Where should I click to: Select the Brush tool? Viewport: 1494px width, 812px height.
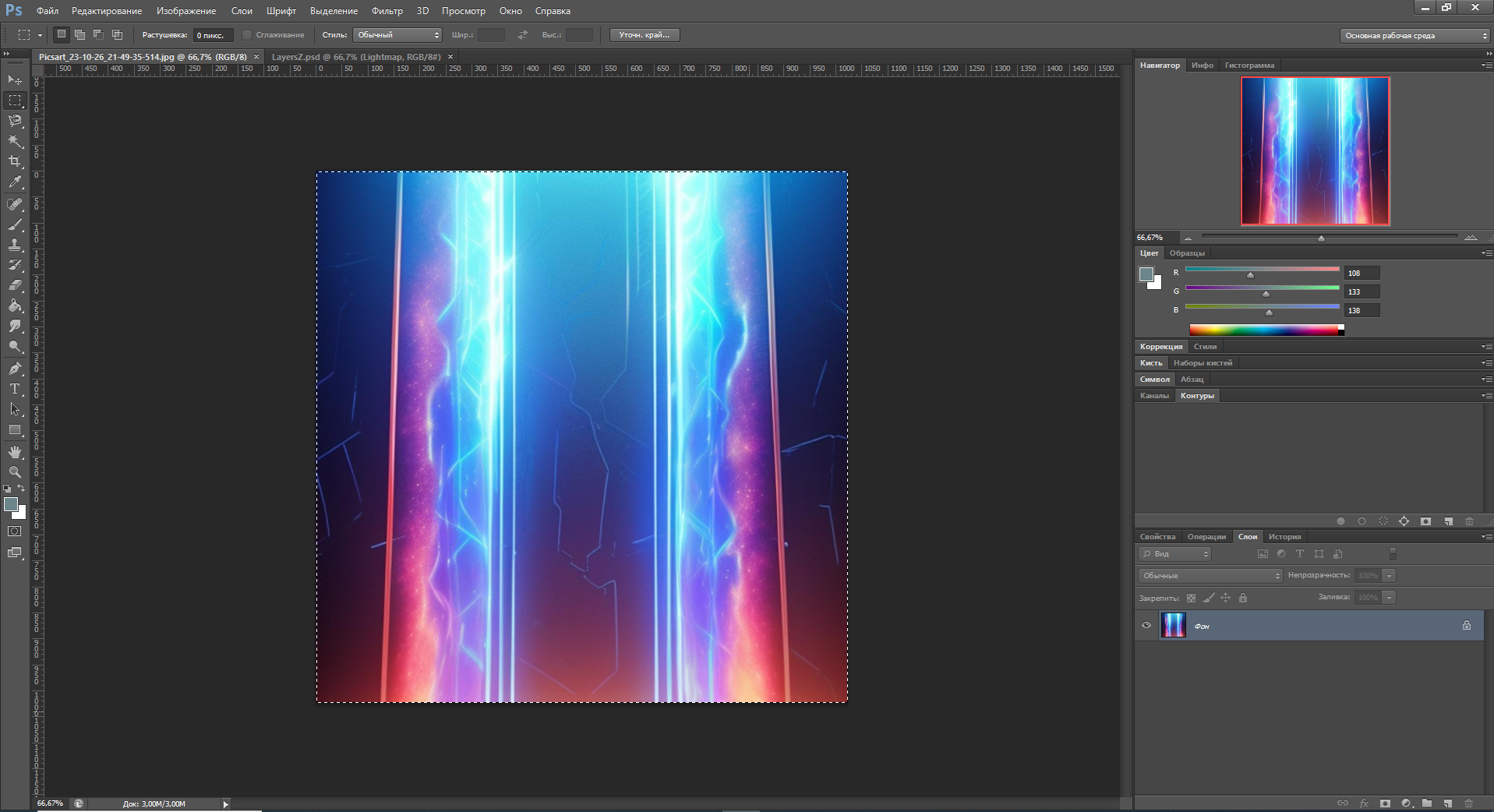tap(15, 224)
